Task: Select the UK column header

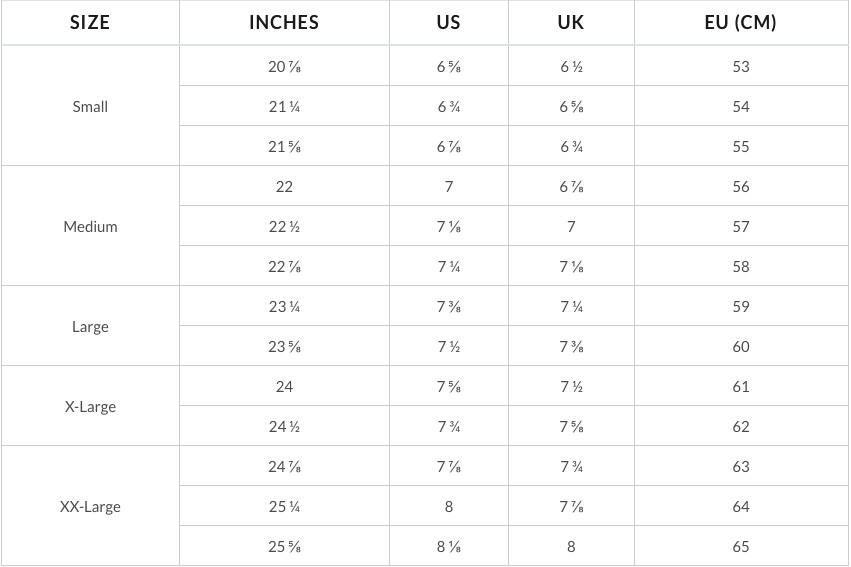Action: pos(571,22)
